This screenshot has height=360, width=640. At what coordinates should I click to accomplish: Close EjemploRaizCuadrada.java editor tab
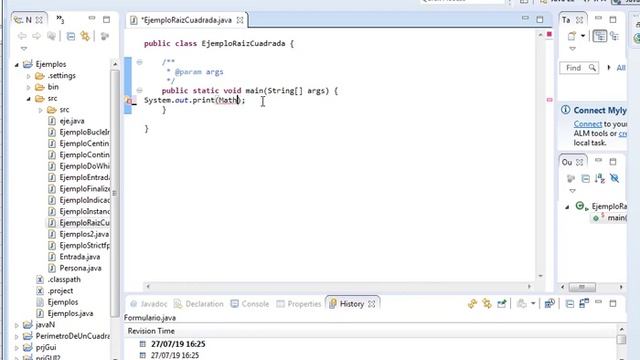pyautogui.click(x=240, y=20)
